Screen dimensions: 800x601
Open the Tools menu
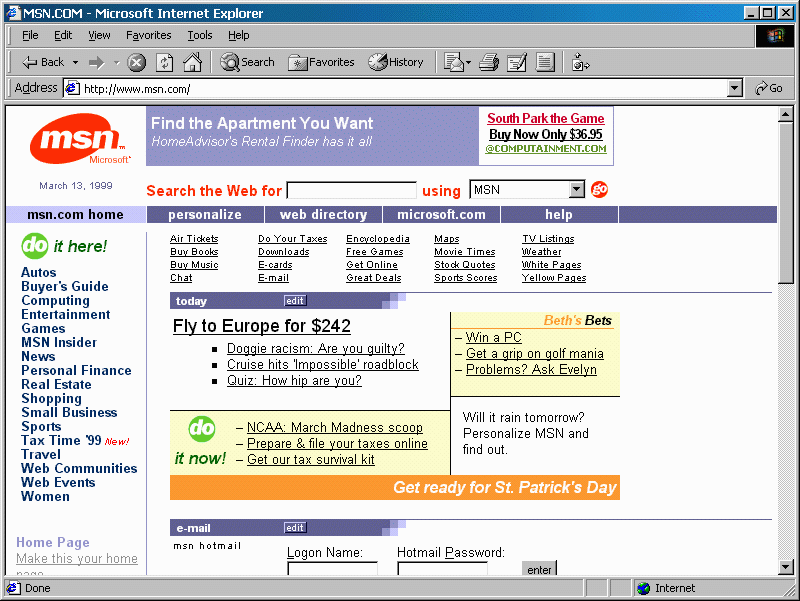[199, 35]
